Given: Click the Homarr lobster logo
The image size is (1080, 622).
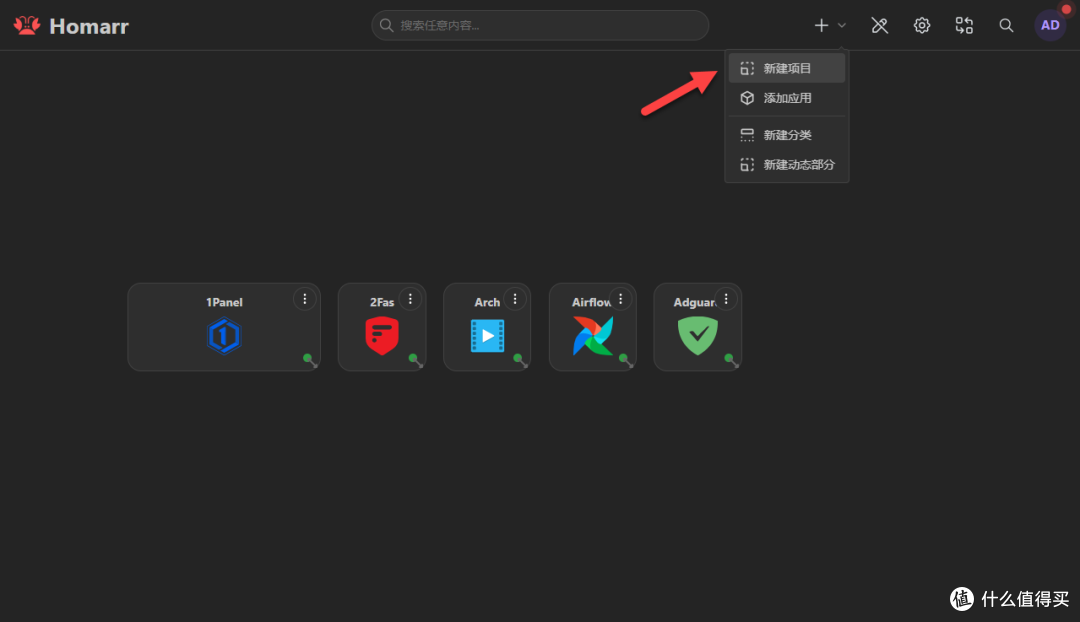Looking at the screenshot, I should pyautogui.click(x=27, y=25).
